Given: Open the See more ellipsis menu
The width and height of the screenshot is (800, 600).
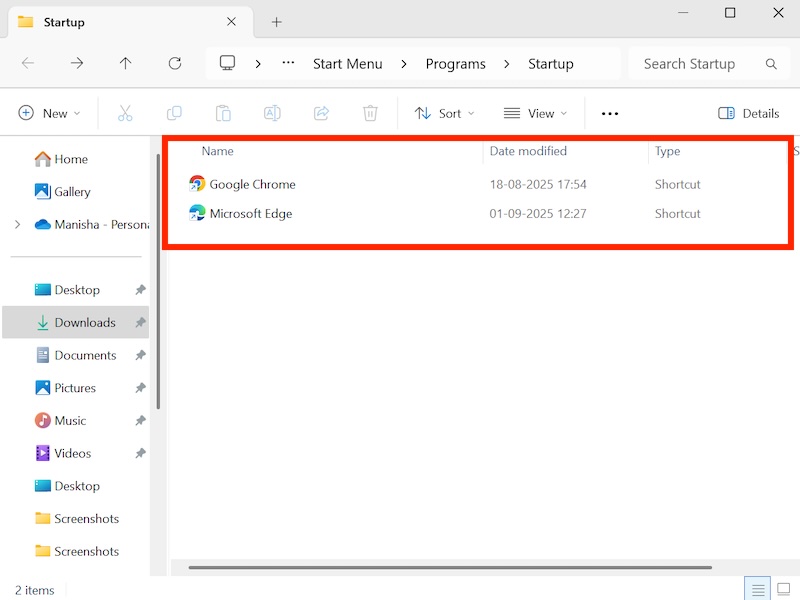Looking at the screenshot, I should click(x=610, y=114).
